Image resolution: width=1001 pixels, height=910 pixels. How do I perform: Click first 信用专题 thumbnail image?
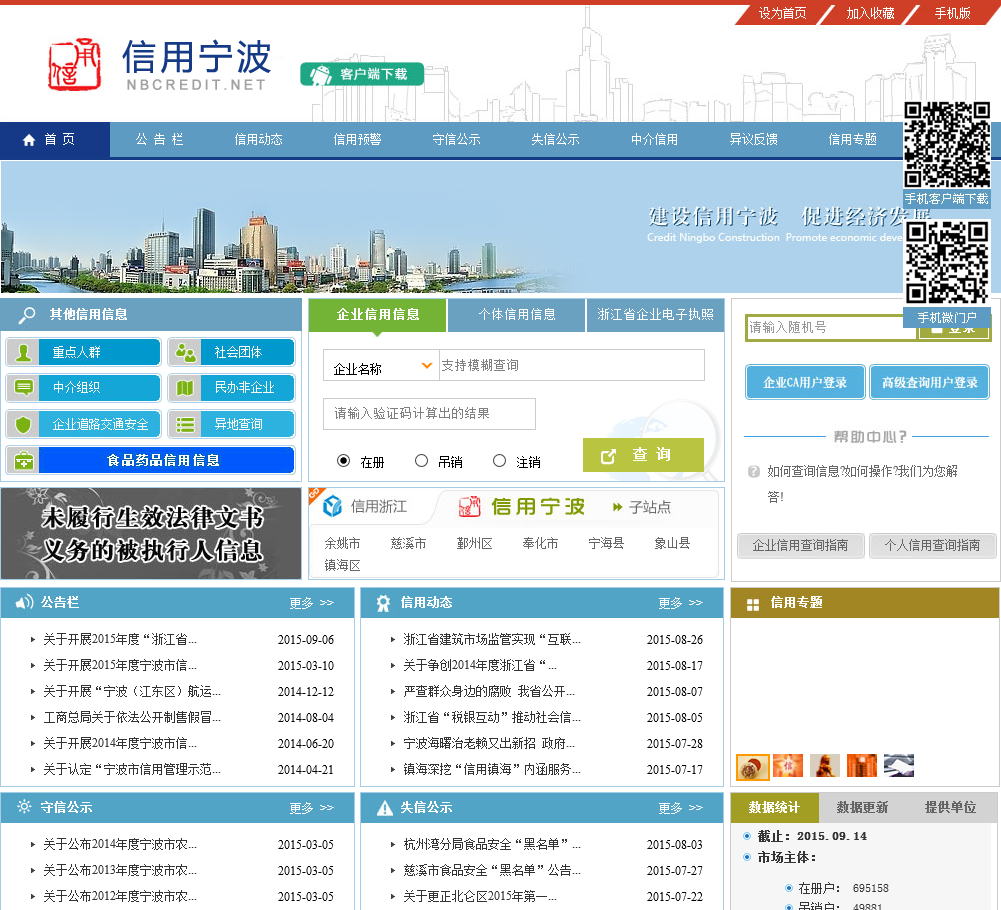tap(752, 766)
